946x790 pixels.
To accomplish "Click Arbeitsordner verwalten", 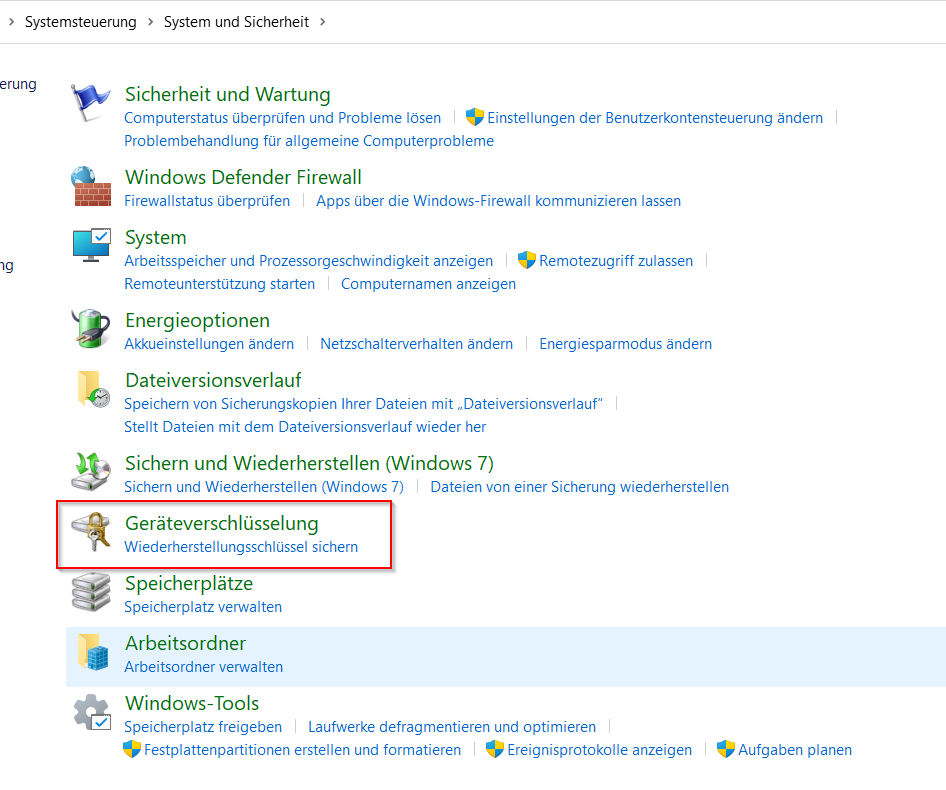I will click(x=203, y=667).
